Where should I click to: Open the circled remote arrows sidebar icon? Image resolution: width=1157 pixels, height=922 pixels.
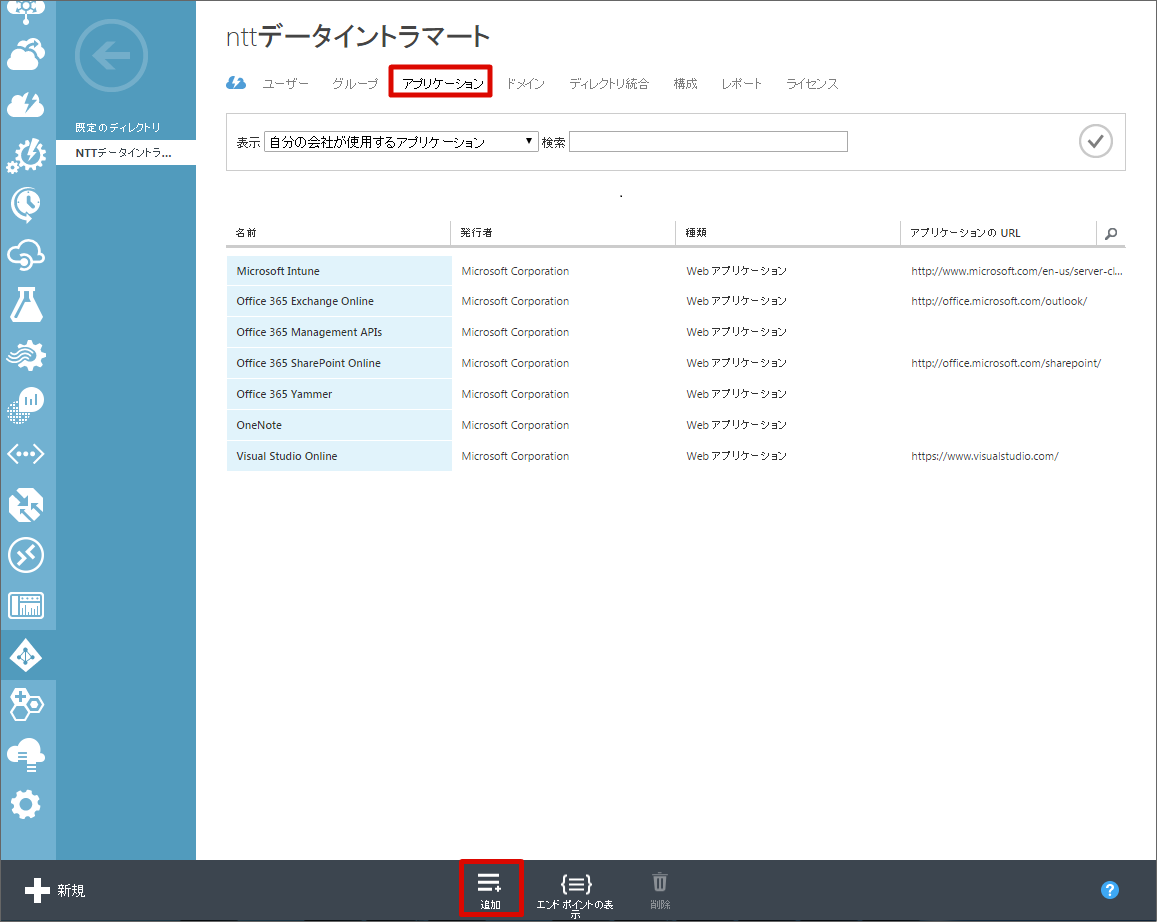26,555
